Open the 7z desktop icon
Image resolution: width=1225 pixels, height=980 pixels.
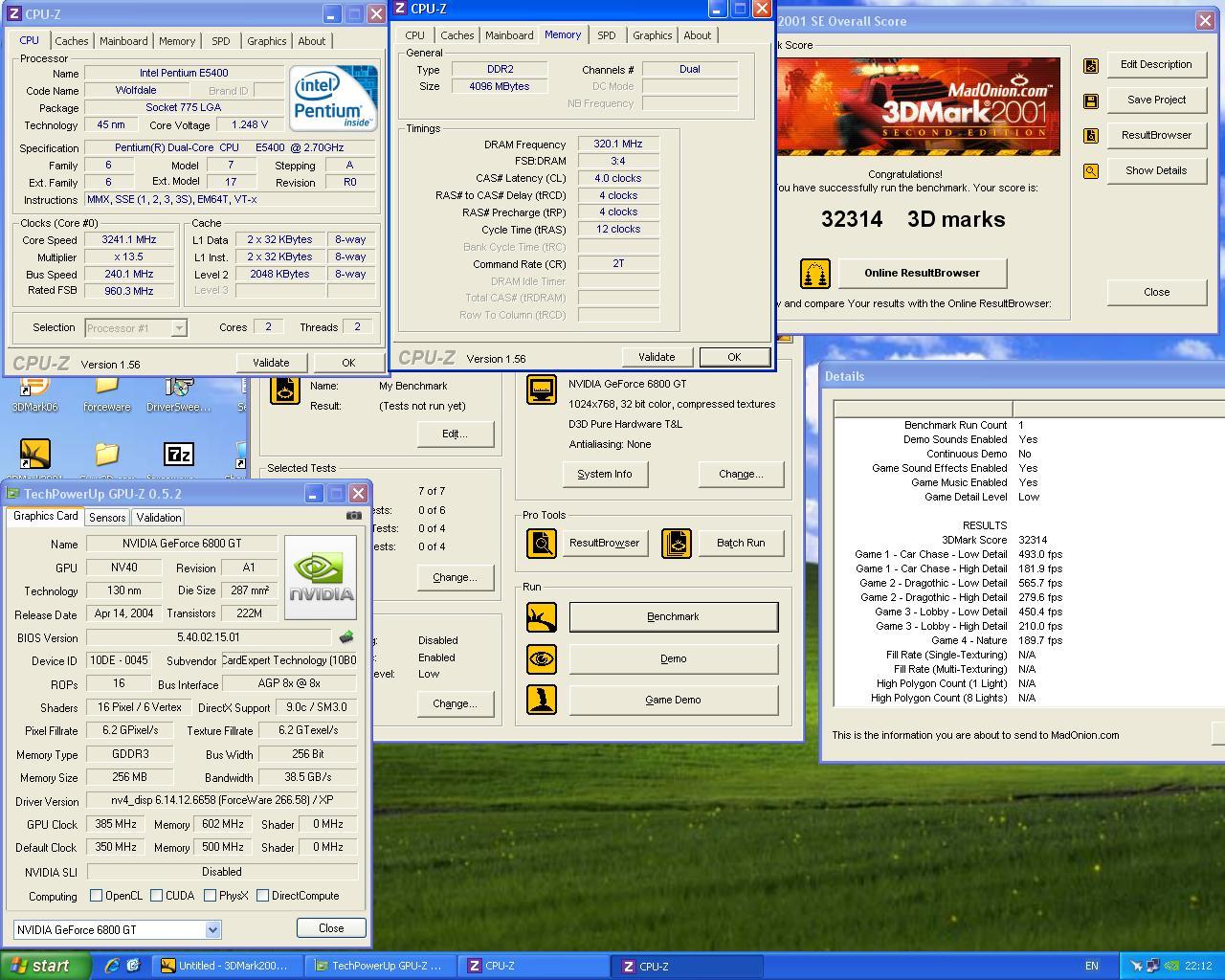[179, 454]
